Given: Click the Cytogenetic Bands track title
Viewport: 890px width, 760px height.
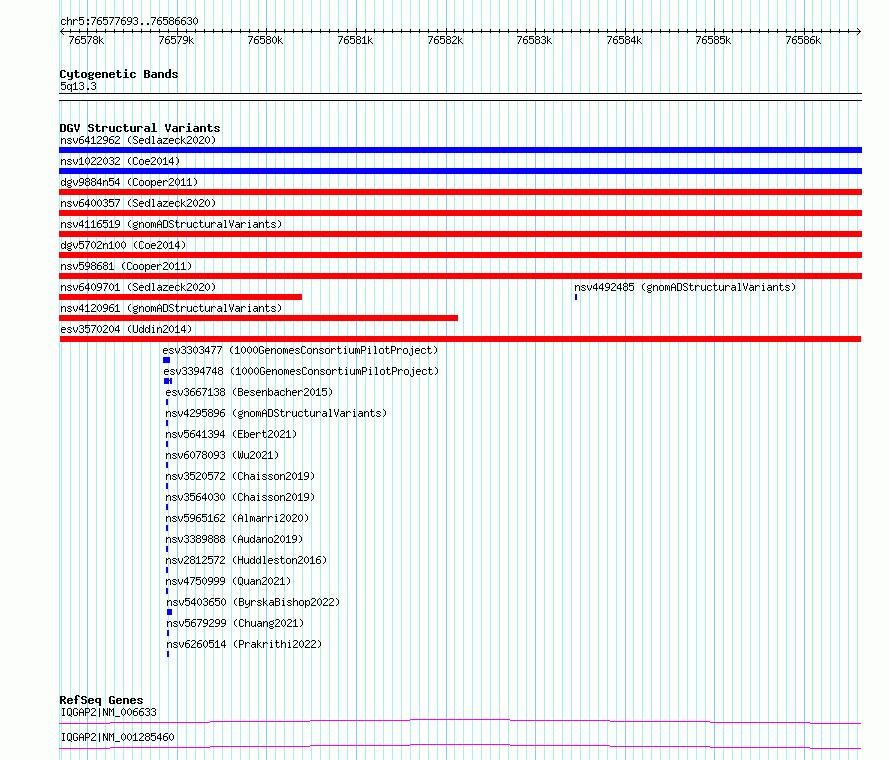Looking at the screenshot, I should [119, 74].
